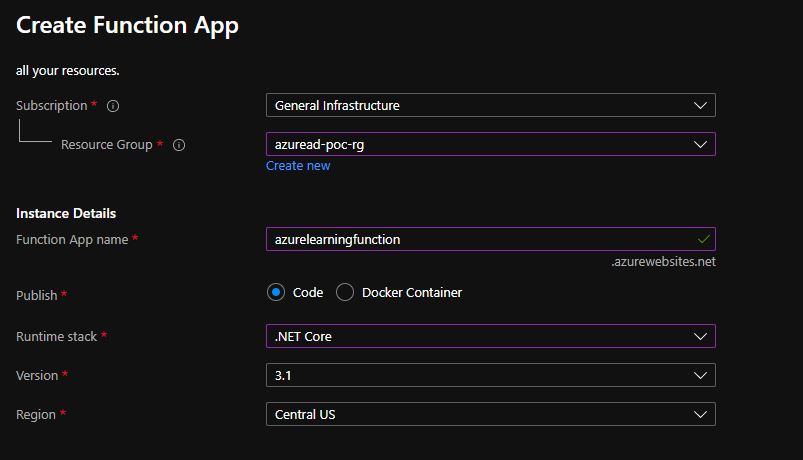Screen dimensions: 803x460
Task: Click the Create new link
Action: 298,166
